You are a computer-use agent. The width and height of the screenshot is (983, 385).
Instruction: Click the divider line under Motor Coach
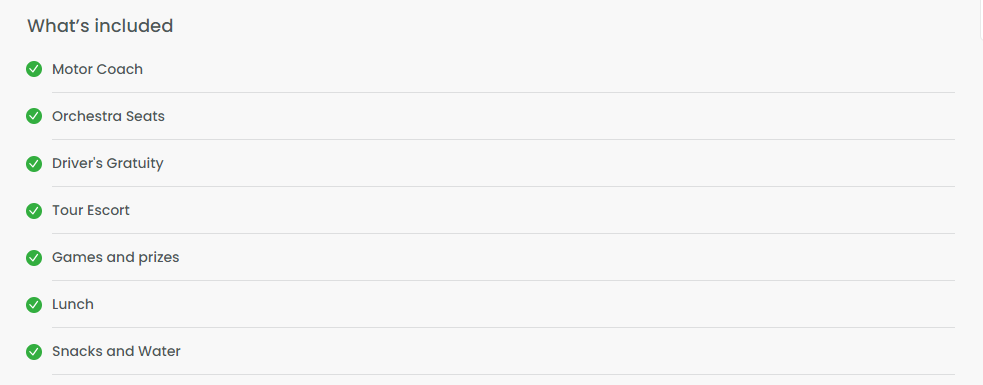[503, 92]
